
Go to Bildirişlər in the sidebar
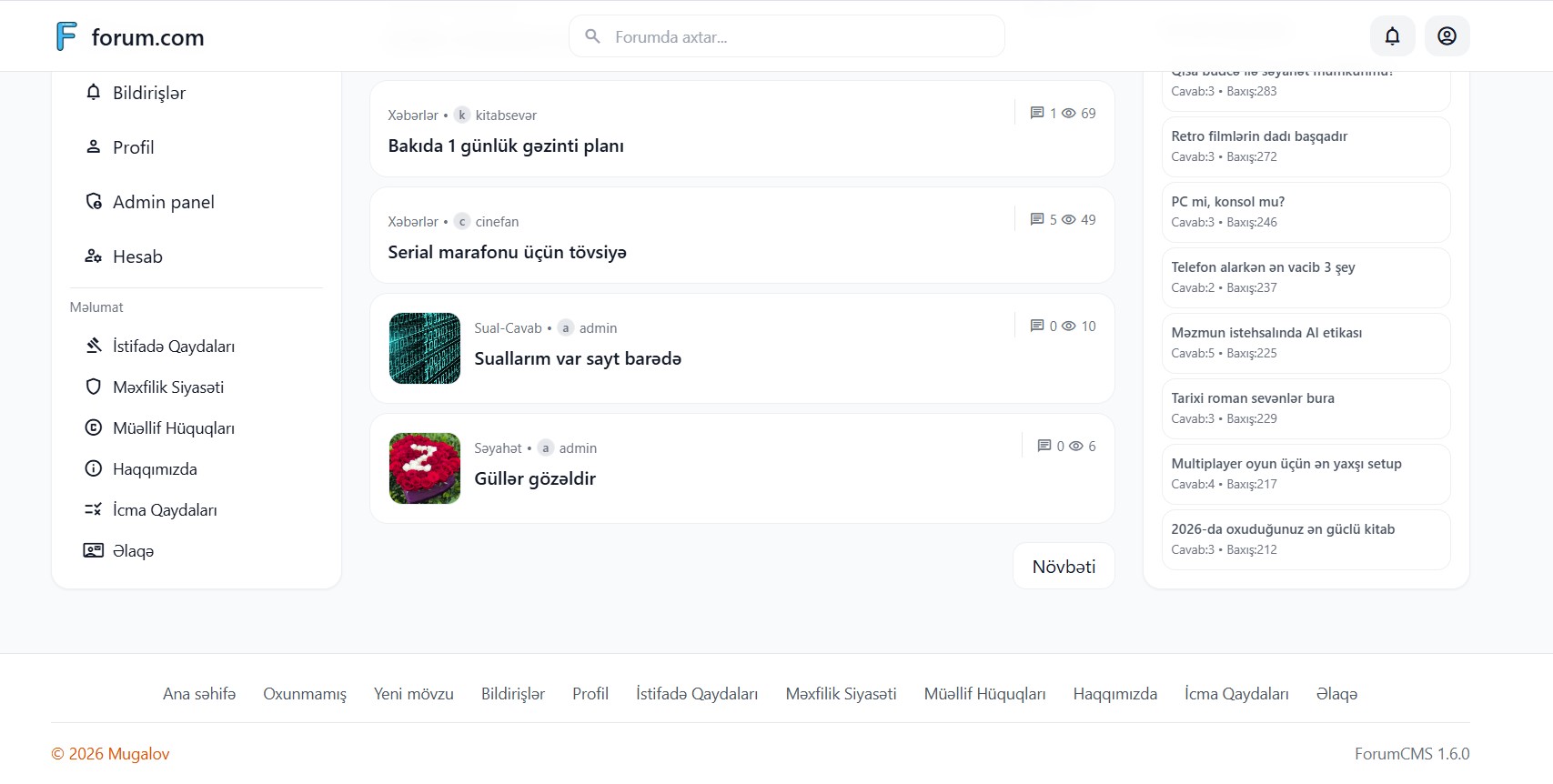pos(148,93)
